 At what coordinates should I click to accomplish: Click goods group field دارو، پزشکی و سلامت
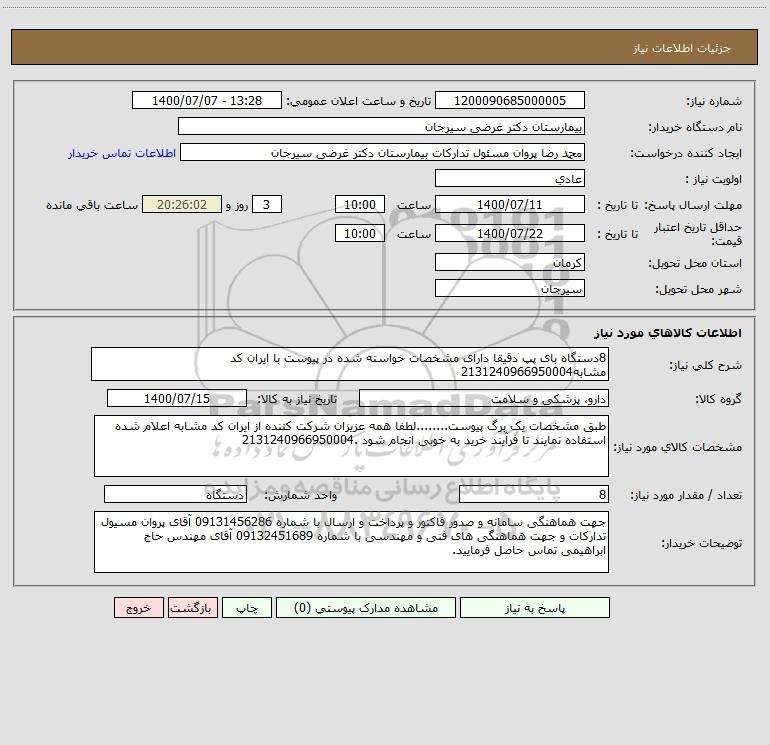(484, 398)
